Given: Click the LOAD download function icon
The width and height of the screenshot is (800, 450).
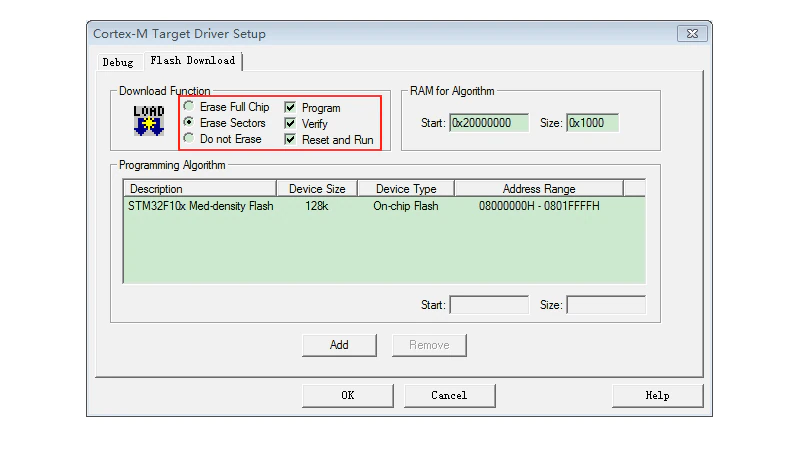Looking at the screenshot, I should [x=148, y=120].
